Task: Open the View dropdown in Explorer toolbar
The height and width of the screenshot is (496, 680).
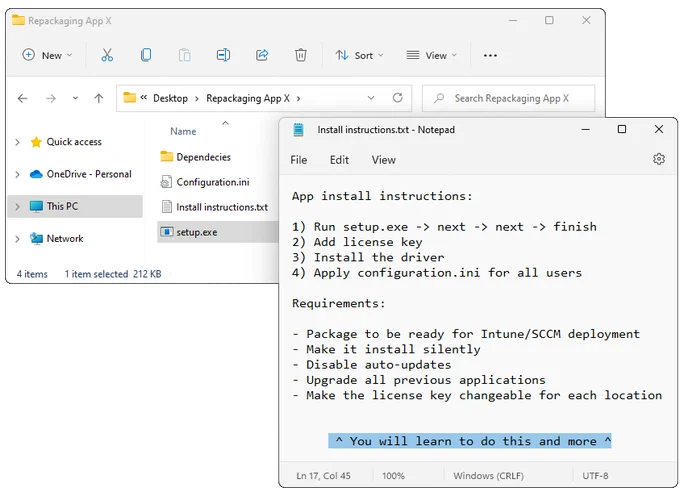Action: (x=432, y=55)
